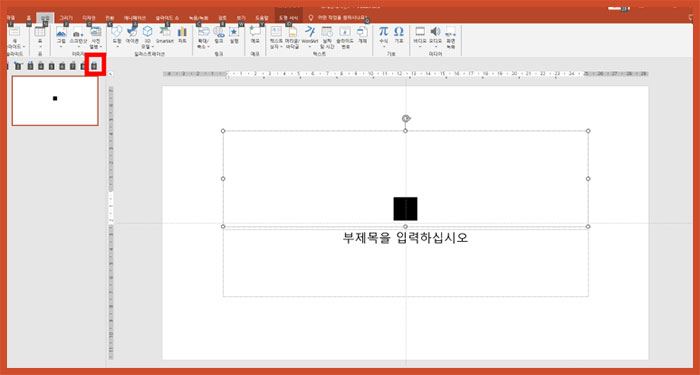Expand the 스크린샷 dropdown arrow
Screen dimensions: 700x375
[x=79, y=46]
